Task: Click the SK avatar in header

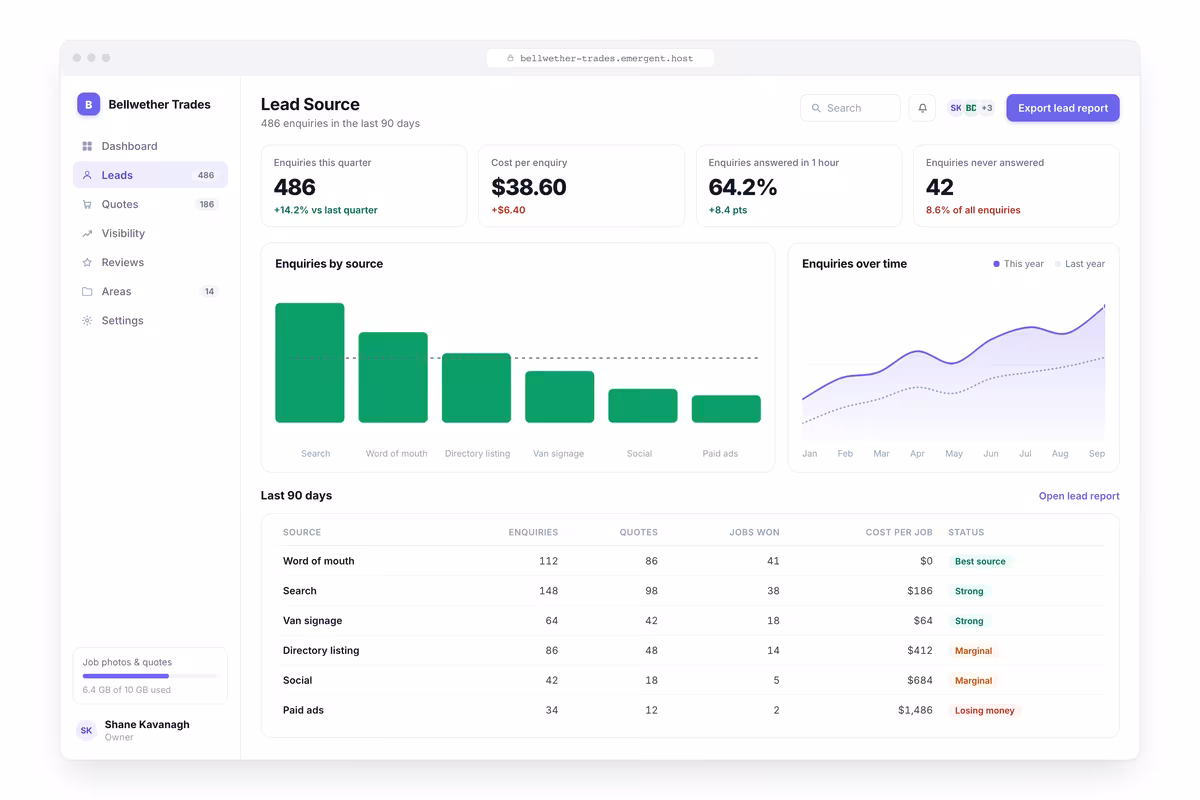Action: coord(956,108)
